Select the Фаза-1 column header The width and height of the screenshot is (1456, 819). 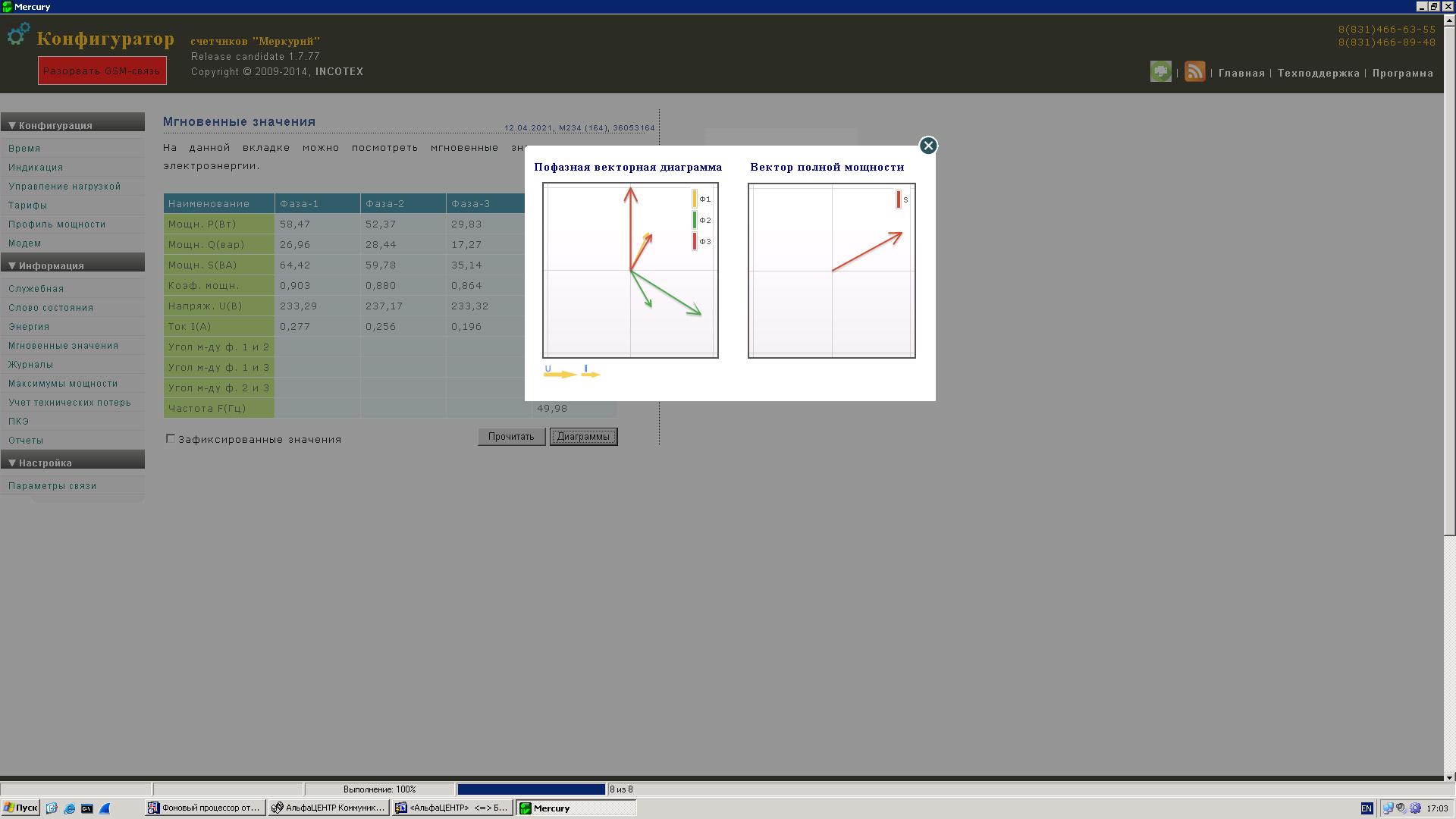tap(318, 203)
